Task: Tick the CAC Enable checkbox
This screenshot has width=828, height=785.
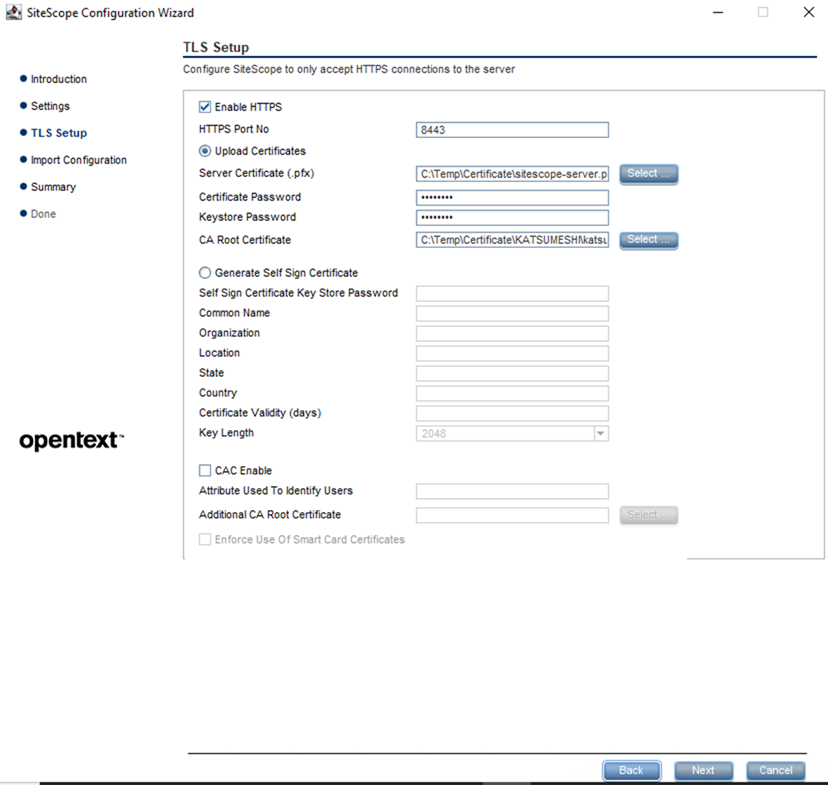Action: [205, 470]
